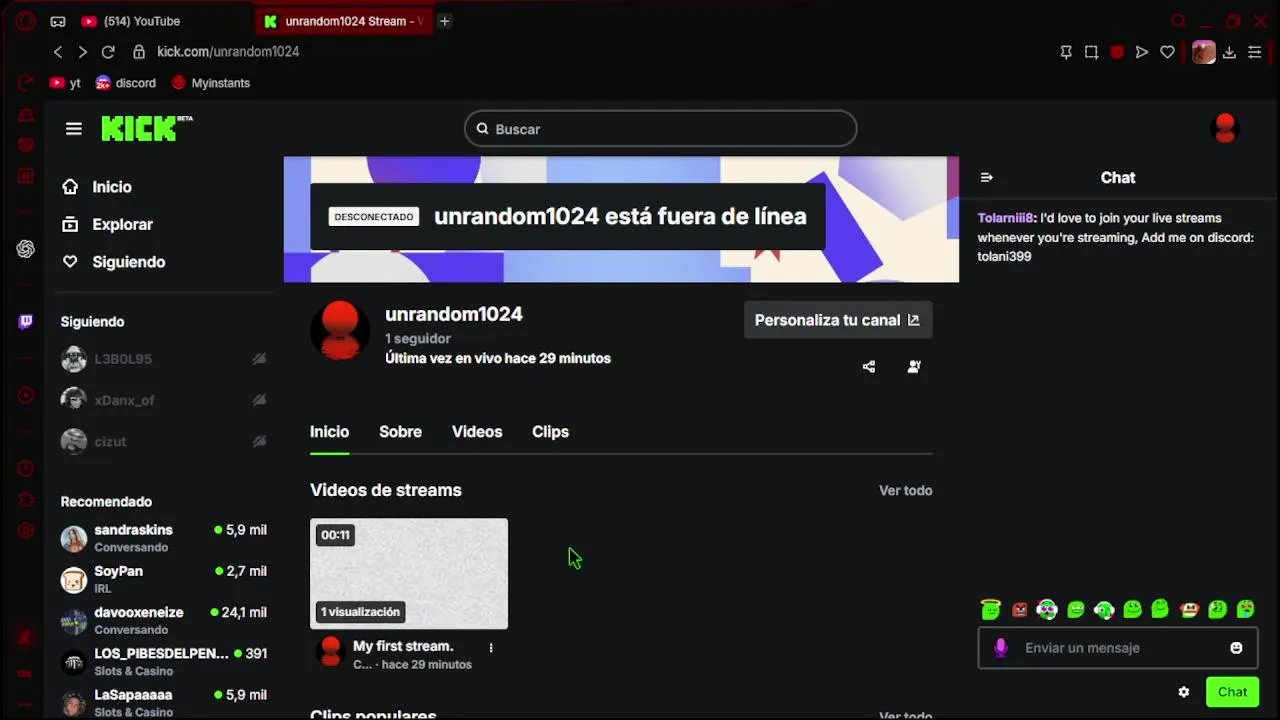Screen dimensions: 1280x720
Task: Click the follow user icon beside share
Action: click(914, 367)
